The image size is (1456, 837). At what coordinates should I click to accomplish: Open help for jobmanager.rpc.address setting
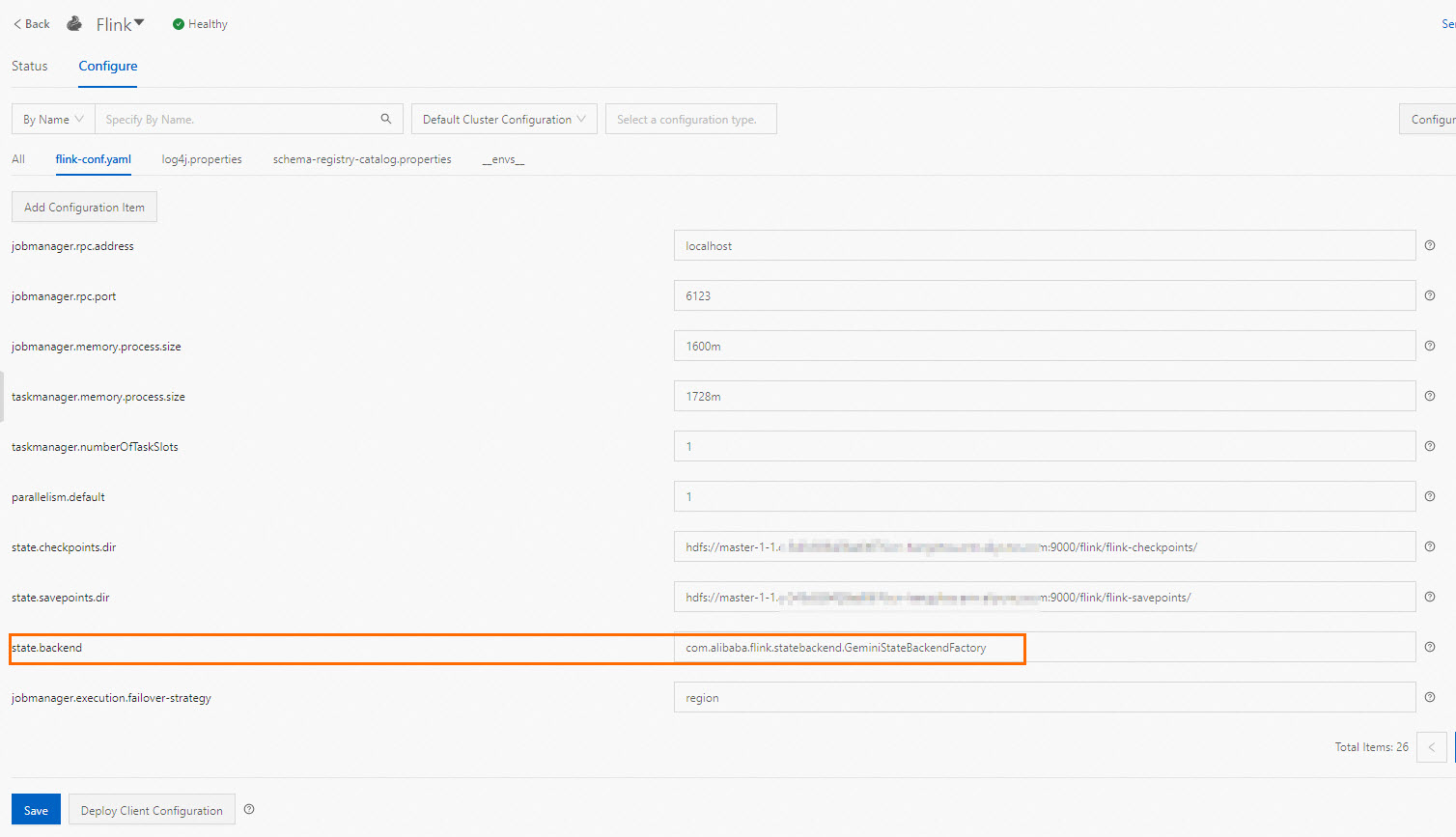coord(1430,245)
